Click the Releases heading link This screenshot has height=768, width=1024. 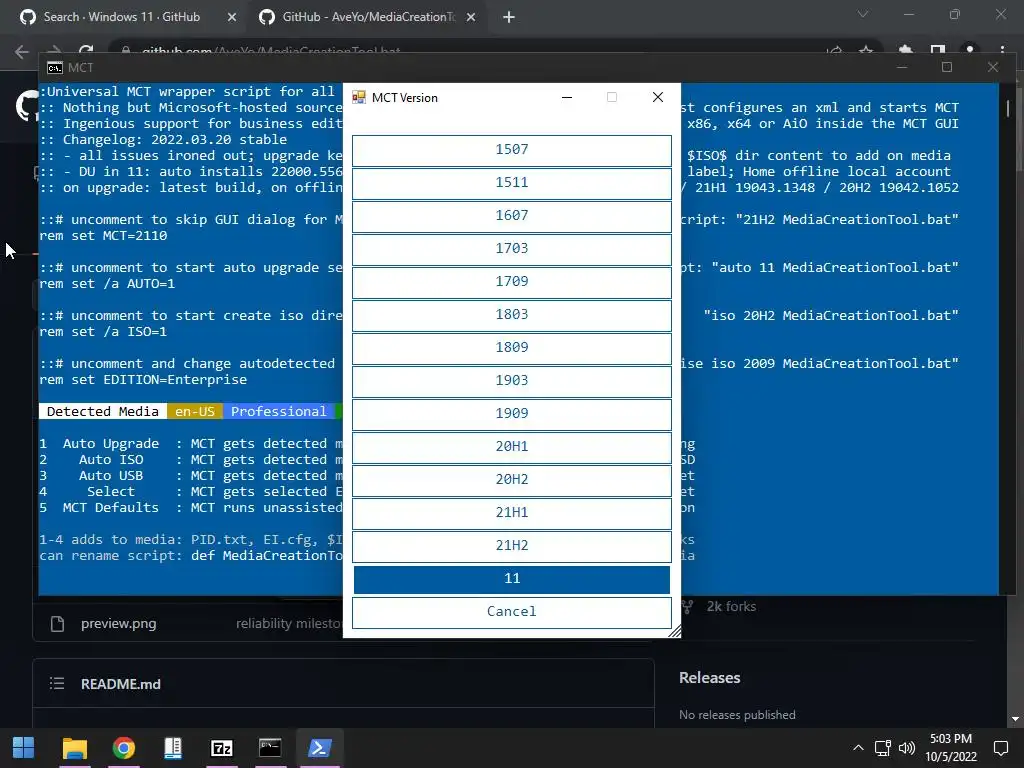tap(709, 678)
